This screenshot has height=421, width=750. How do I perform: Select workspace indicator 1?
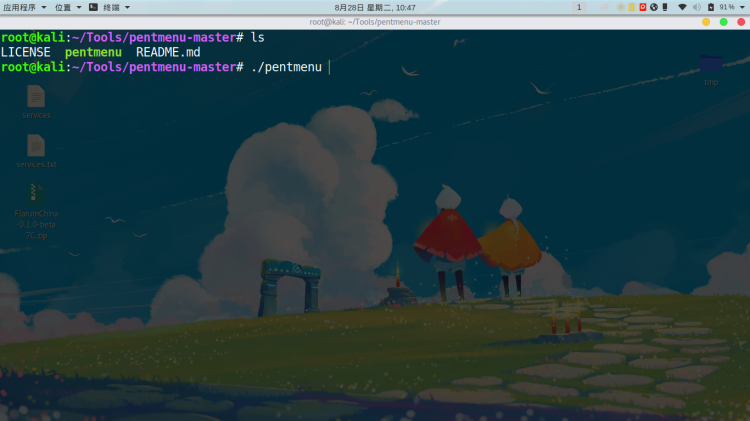579,7
